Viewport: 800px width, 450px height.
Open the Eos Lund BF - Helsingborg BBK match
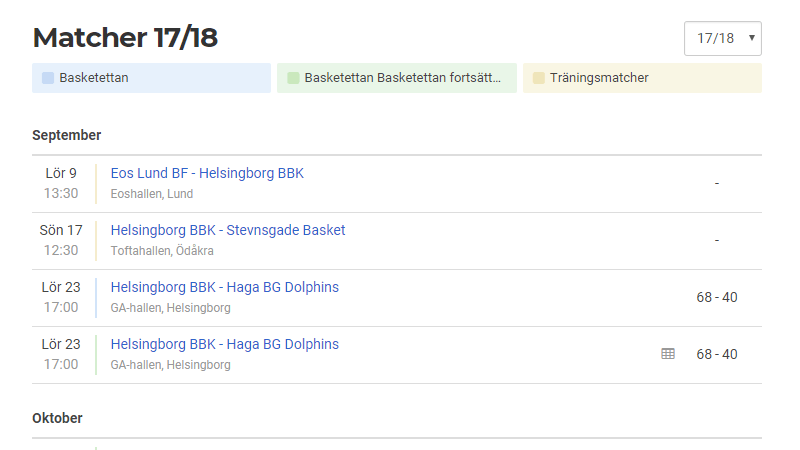click(x=207, y=173)
